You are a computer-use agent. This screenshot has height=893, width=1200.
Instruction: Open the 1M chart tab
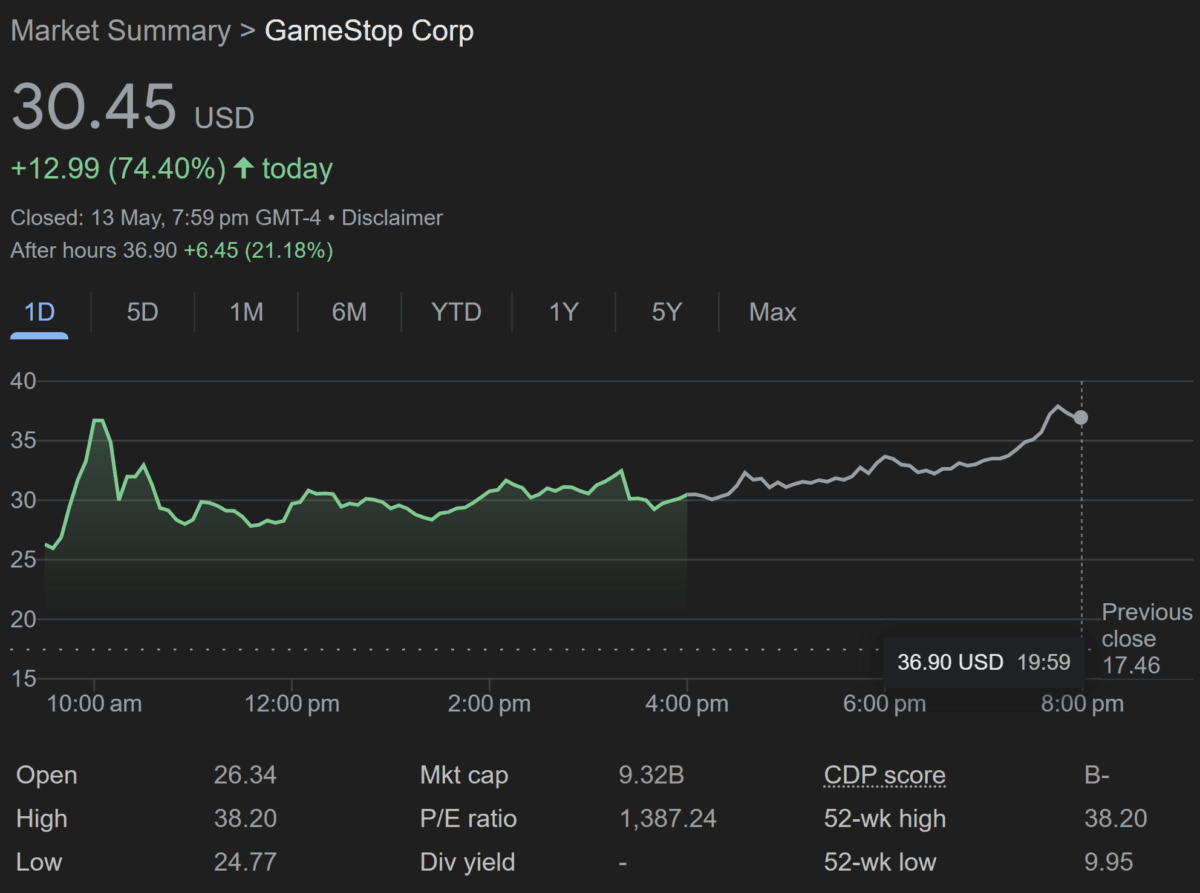tap(246, 312)
